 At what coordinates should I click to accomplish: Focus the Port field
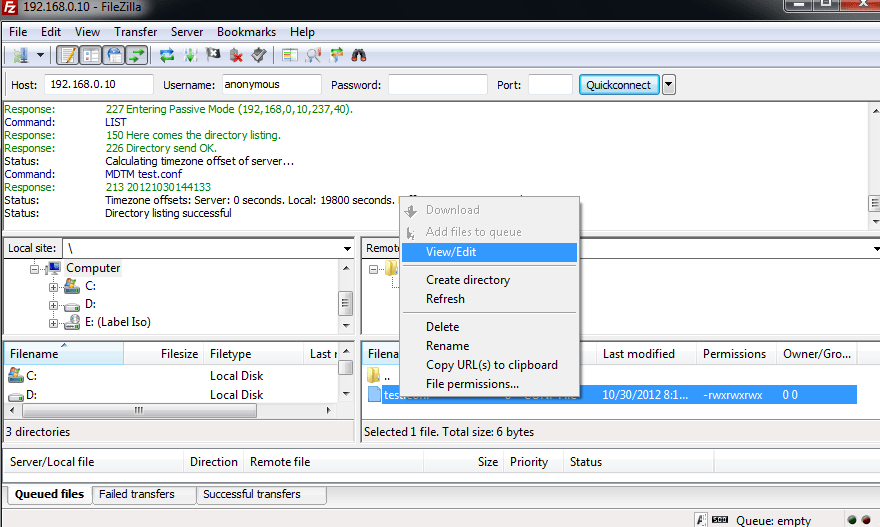click(x=550, y=85)
